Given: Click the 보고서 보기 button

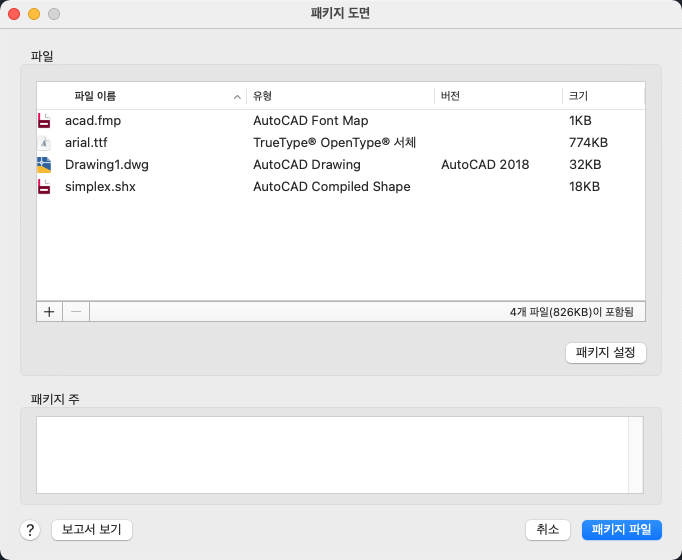Looking at the screenshot, I should [x=92, y=530].
